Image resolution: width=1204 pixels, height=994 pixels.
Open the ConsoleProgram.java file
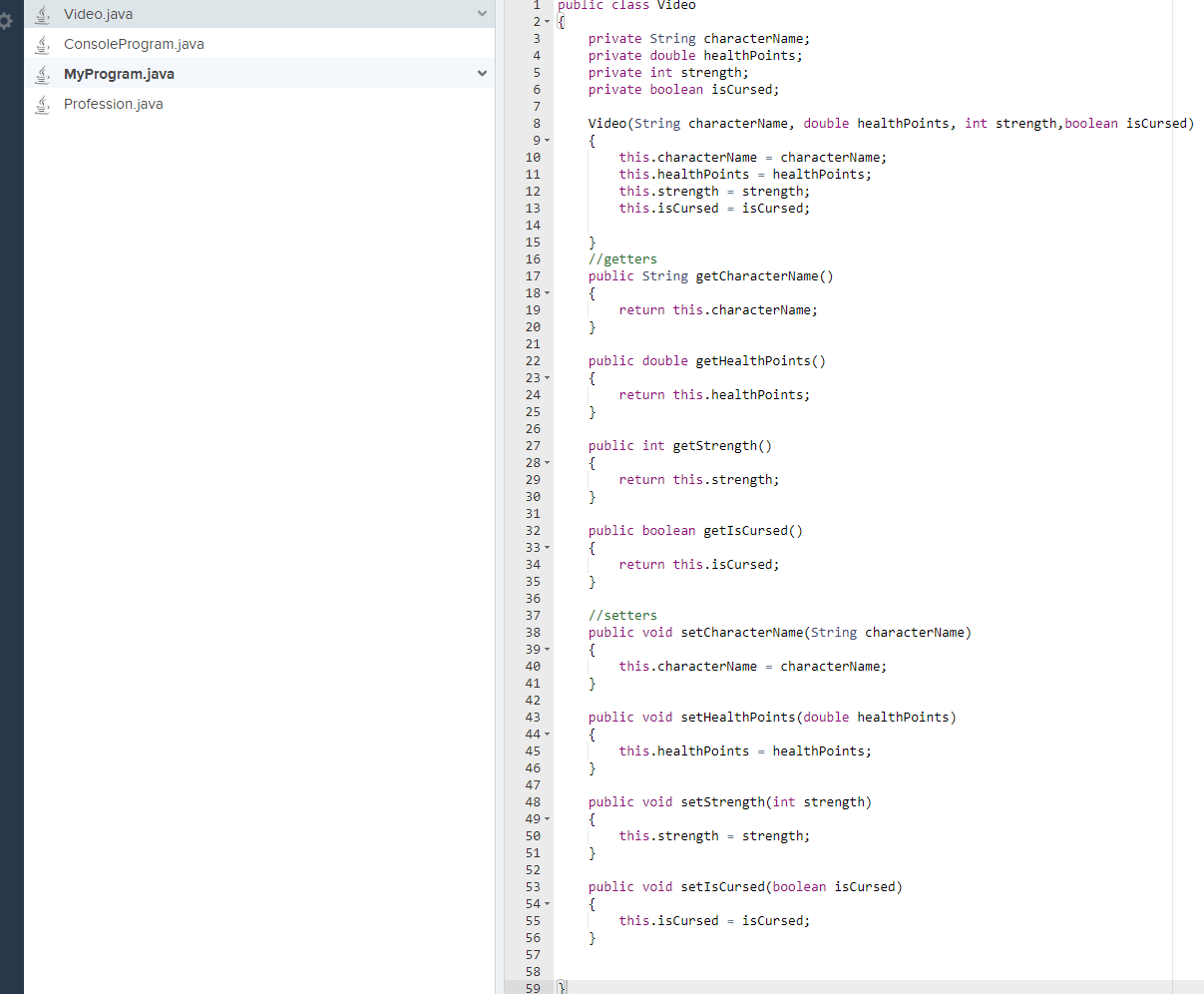(134, 44)
